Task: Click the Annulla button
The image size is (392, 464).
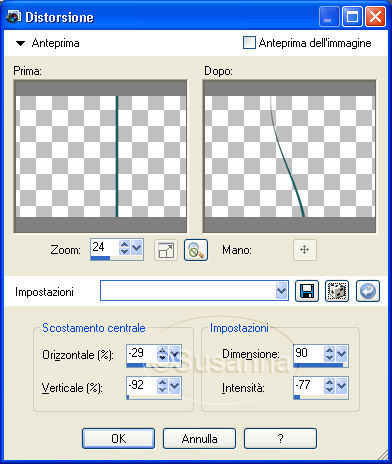Action: click(x=199, y=439)
